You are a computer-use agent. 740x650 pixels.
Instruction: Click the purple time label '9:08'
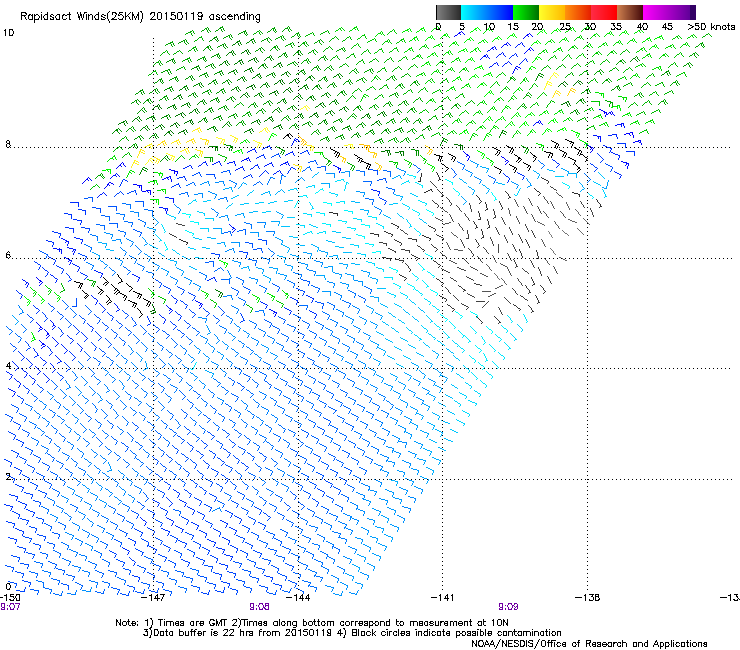pyautogui.click(x=259, y=607)
